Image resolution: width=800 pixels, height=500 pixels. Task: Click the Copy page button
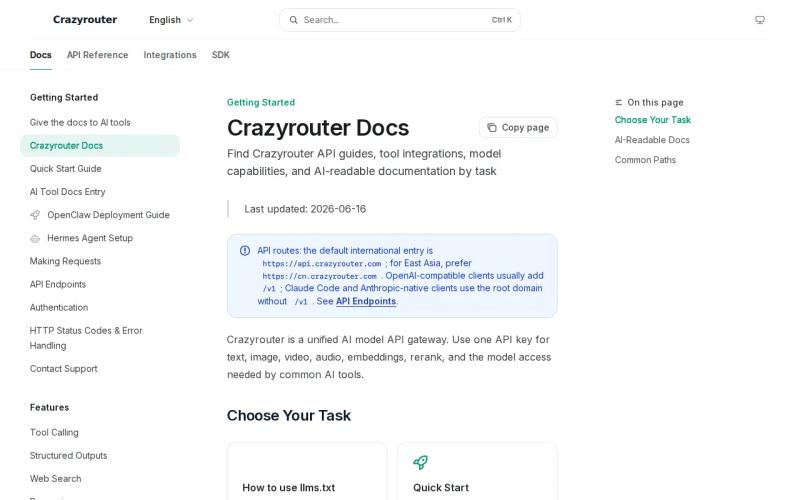click(518, 128)
